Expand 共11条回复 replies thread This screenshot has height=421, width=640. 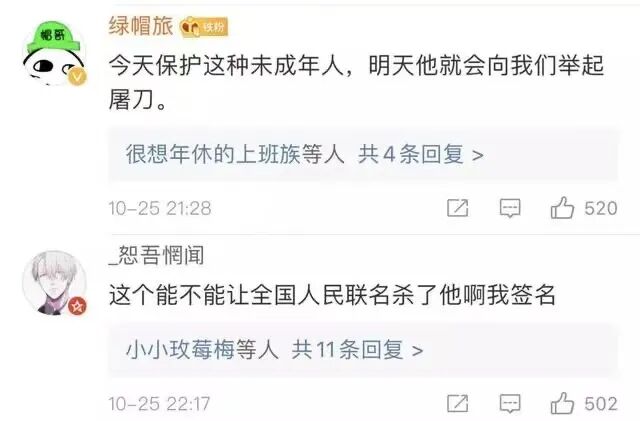[357, 350]
